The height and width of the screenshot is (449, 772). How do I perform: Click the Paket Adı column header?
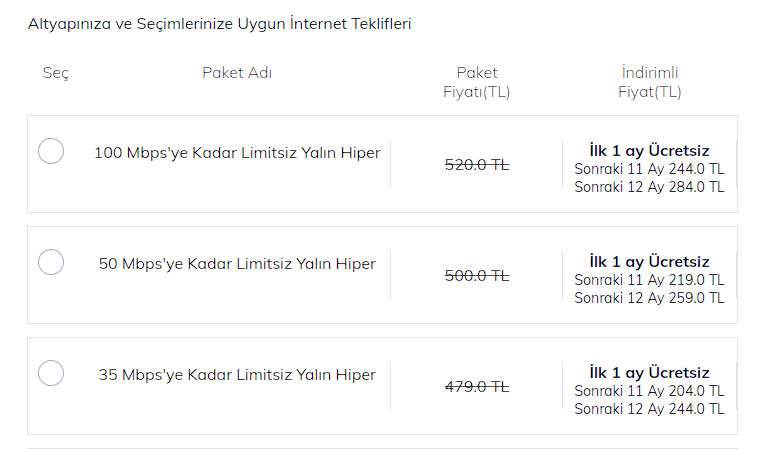click(x=237, y=72)
